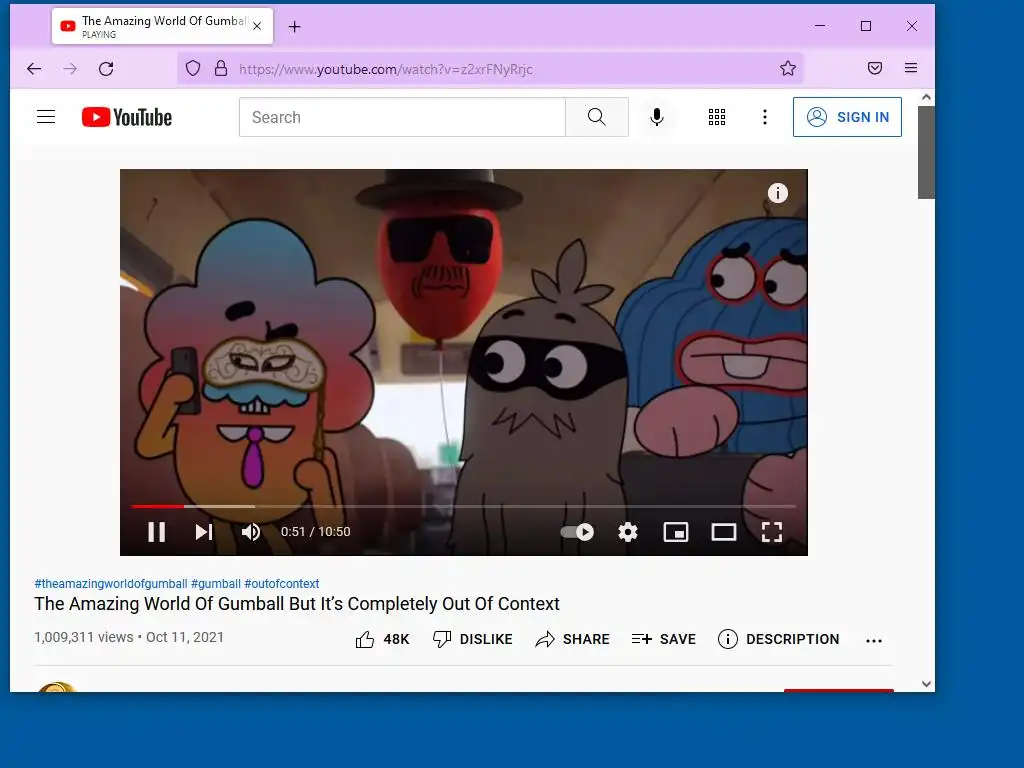Open the Firefox application menu
The height and width of the screenshot is (768, 1024).
911,68
